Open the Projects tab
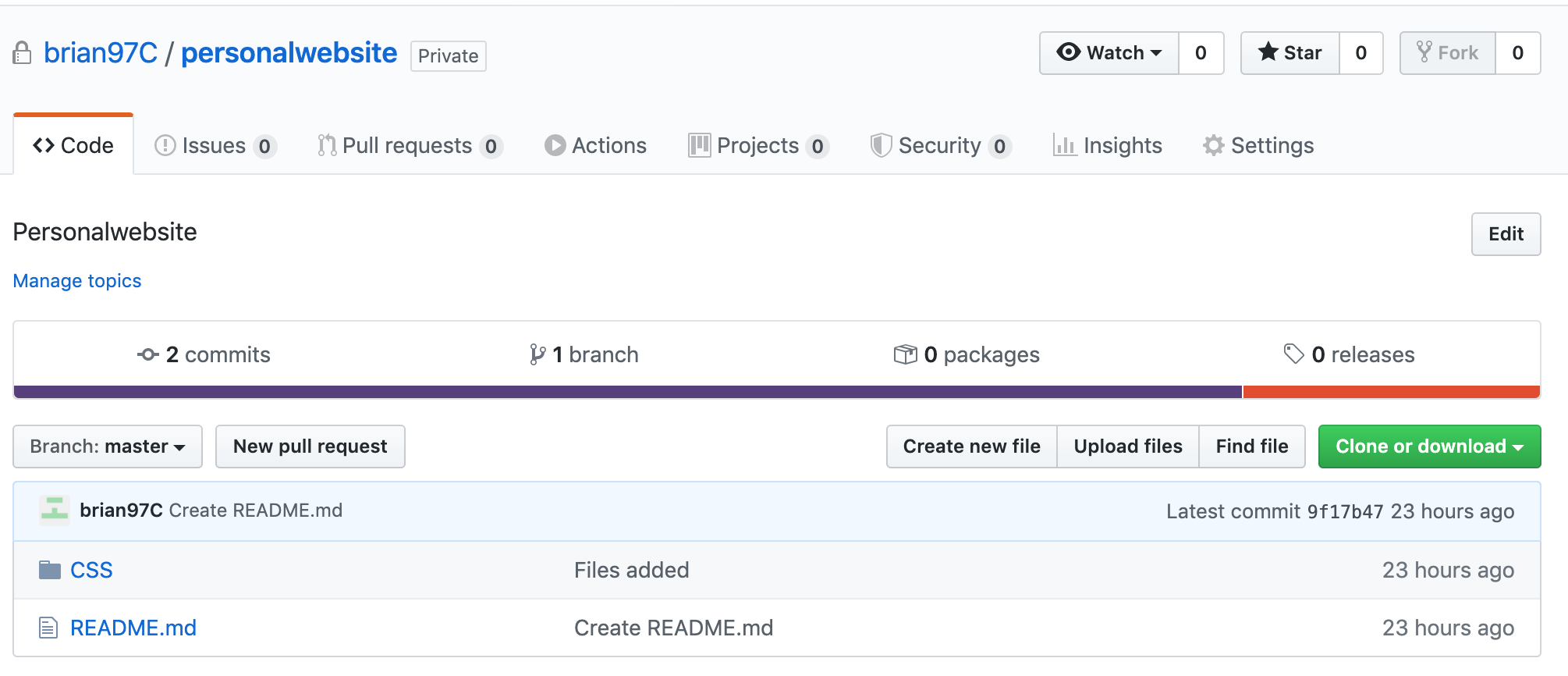 click(x=758, y=145)
